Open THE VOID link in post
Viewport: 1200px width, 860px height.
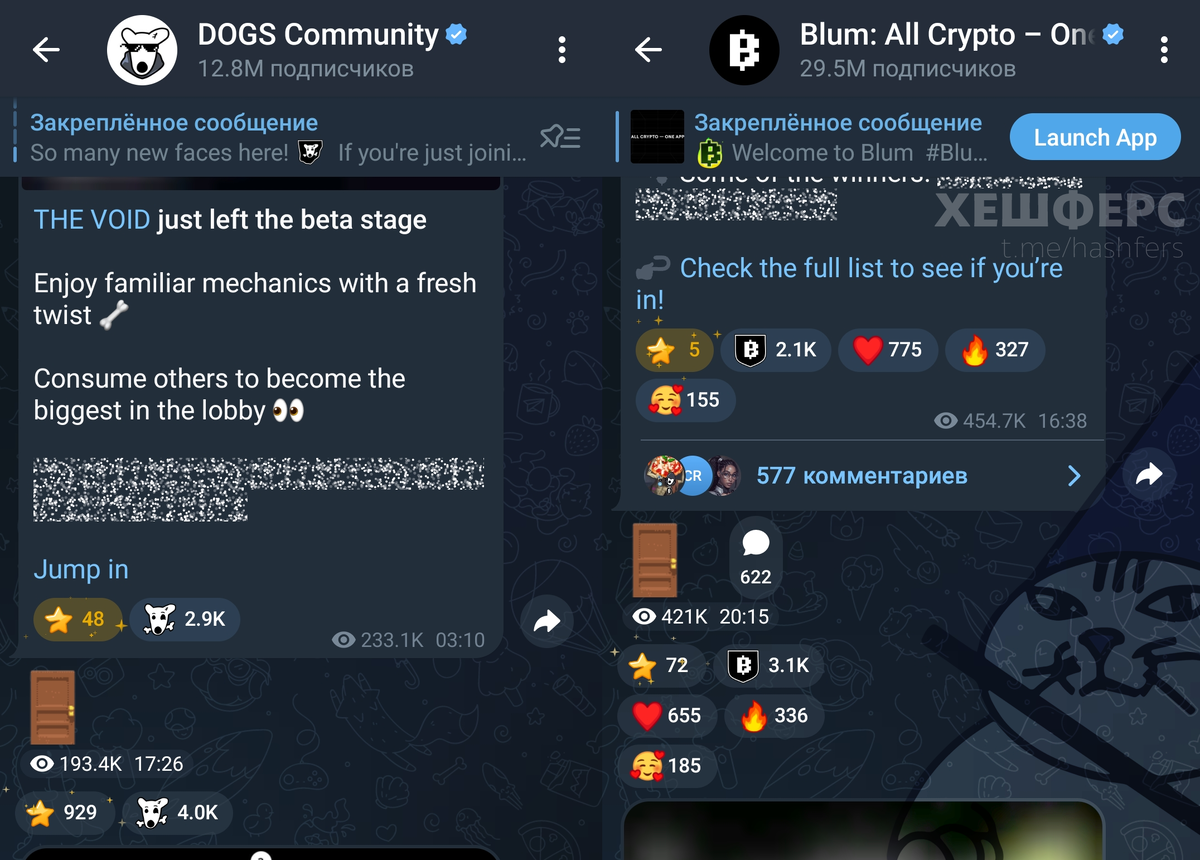point(92,220)
